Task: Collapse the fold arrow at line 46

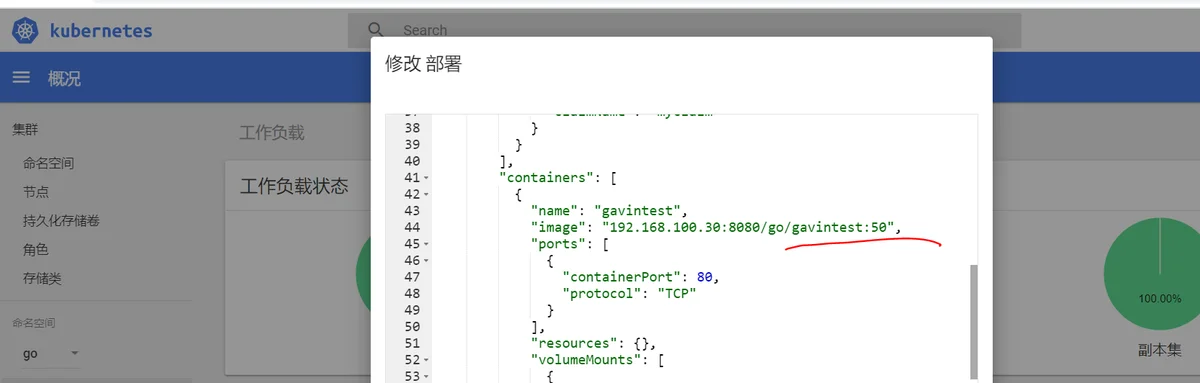Action: click(427, 261)
